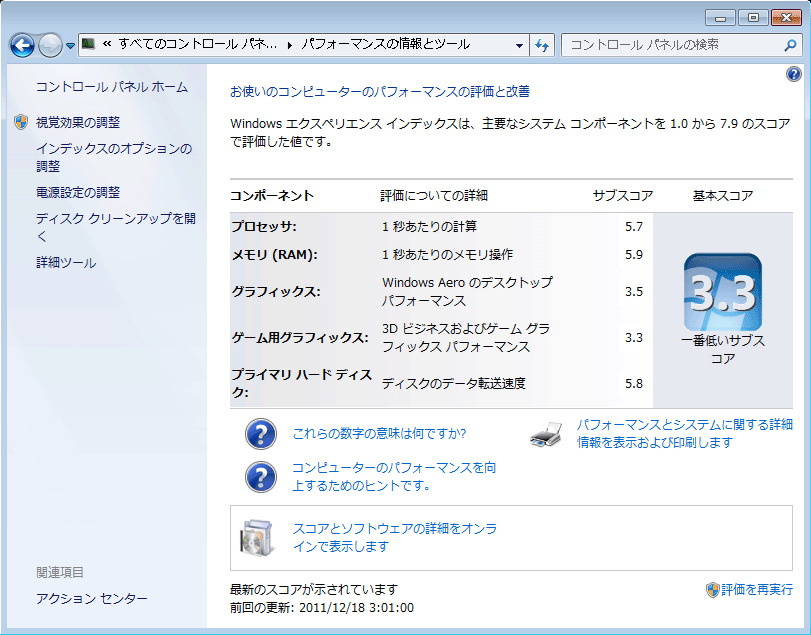Open コントロール パネル ホーム in sidebar
Viewport: 811px width, 635px height.
point(111,87)
